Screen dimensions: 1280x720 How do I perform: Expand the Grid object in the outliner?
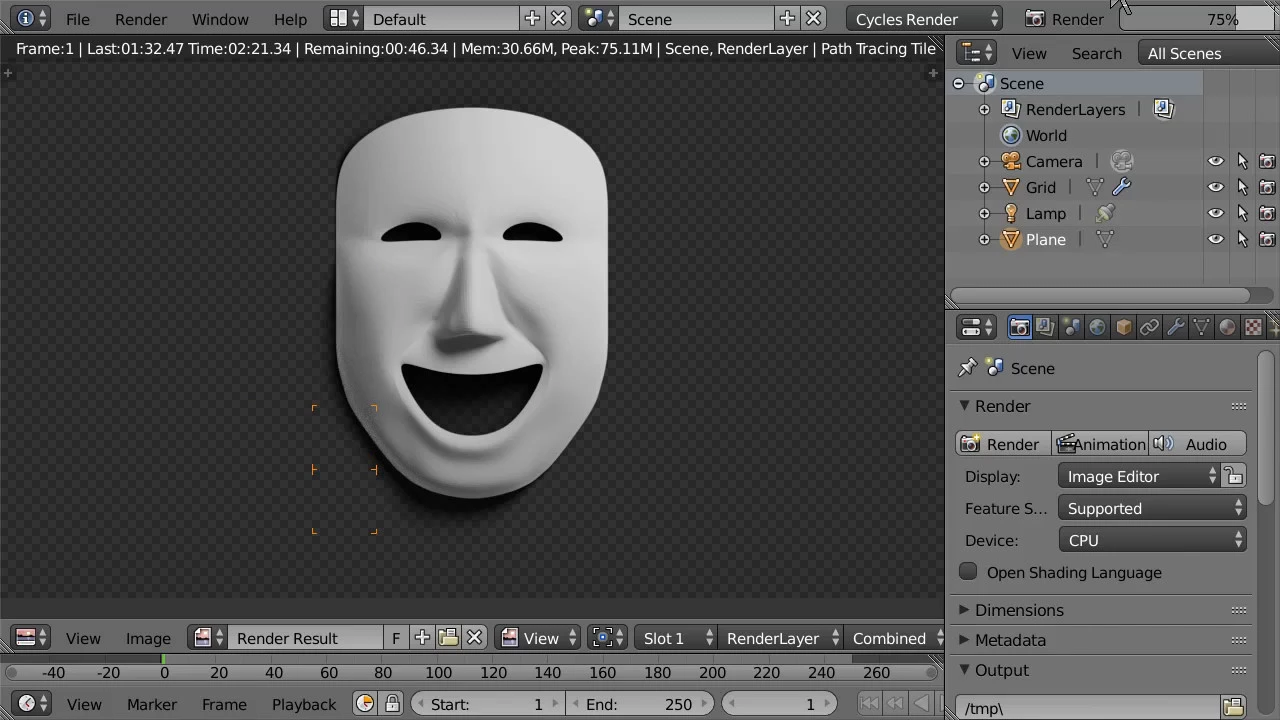tap(984, 188)
